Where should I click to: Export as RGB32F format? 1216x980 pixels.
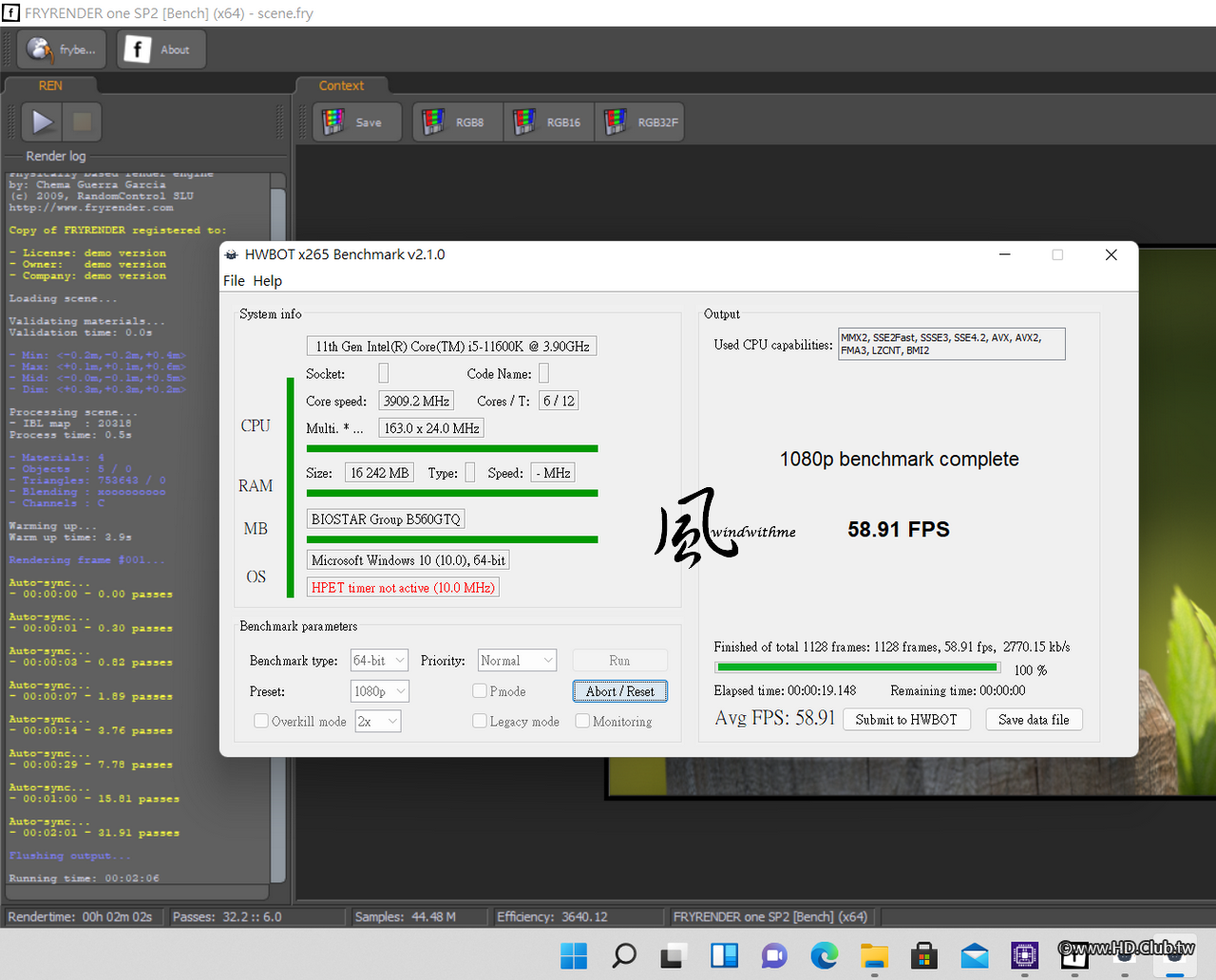point(640,122)
